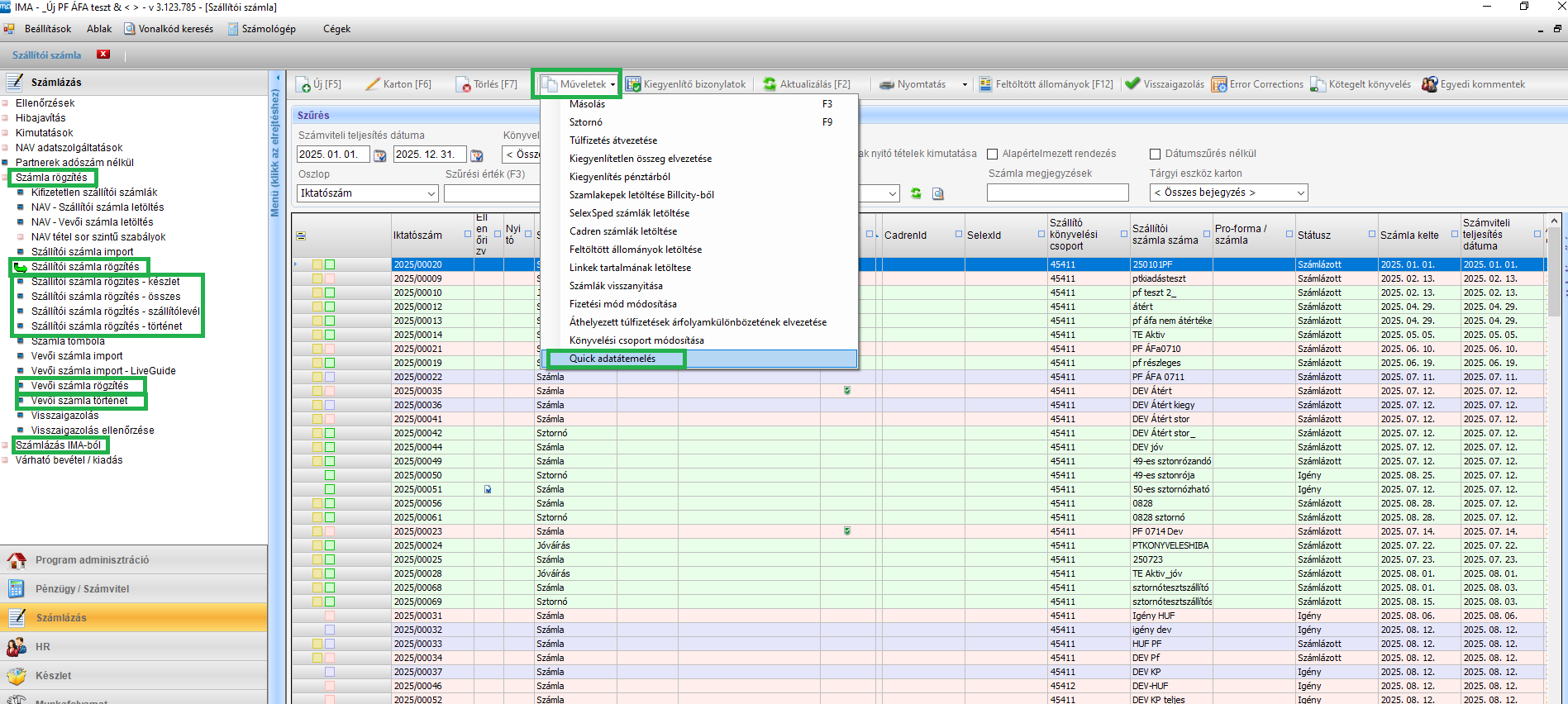Open the Nyomtatás dropdown arrow
The width and height of the screenshot is (1568, 704).
964,84
